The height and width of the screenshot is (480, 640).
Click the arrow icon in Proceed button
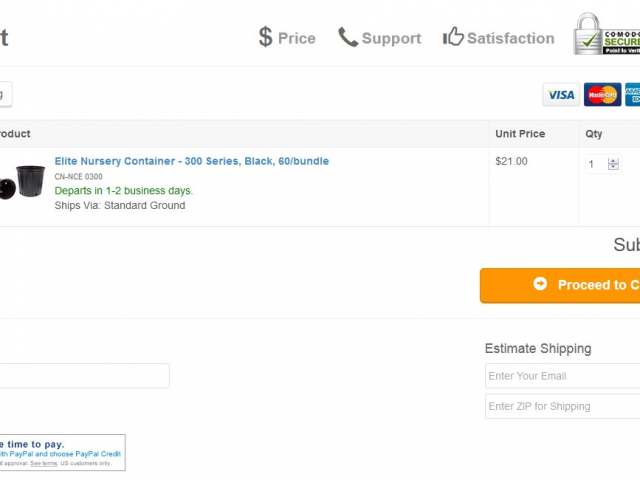(540, 284)
